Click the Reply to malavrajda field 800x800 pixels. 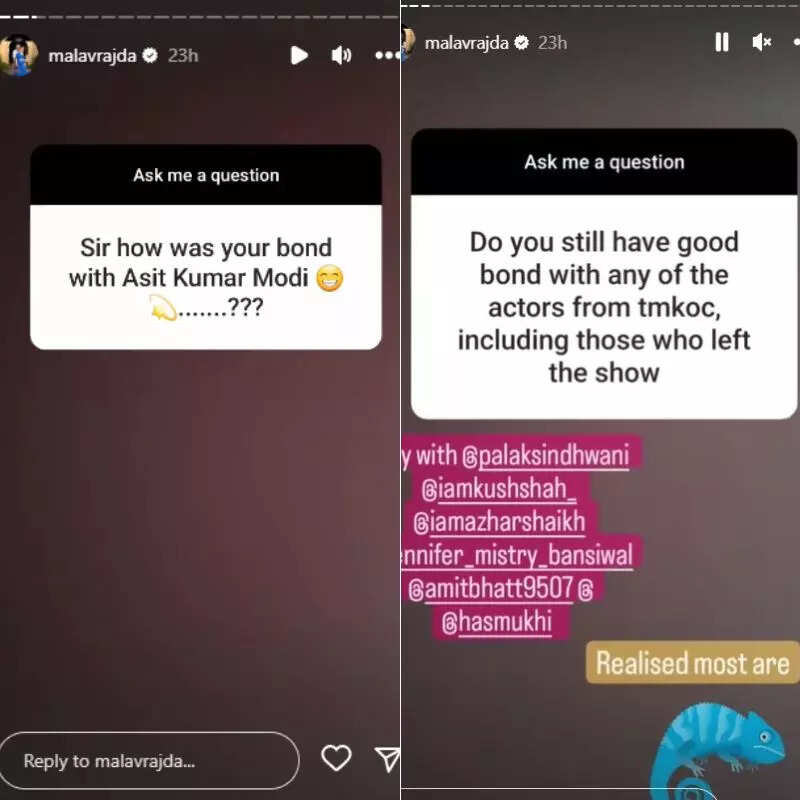point(149,761)
